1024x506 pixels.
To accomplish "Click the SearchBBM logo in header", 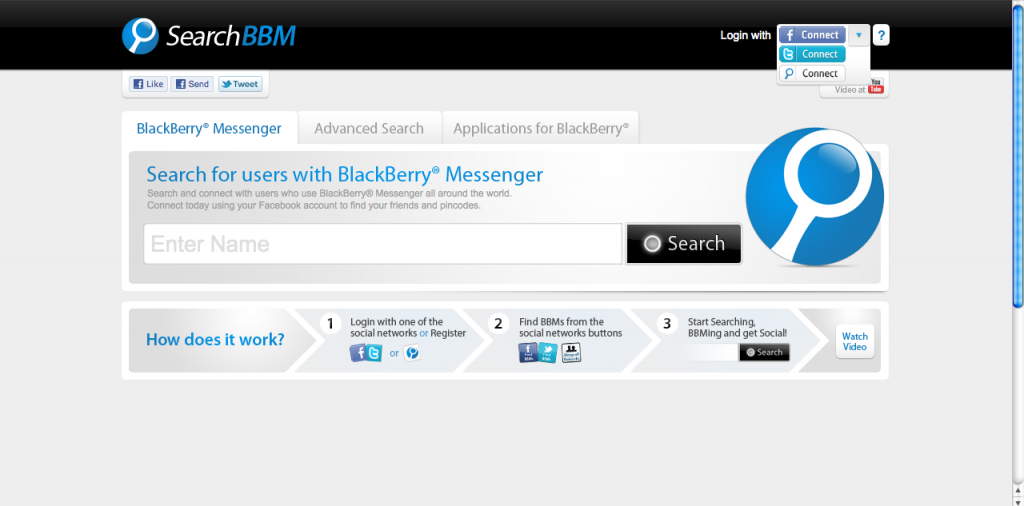I will [x=209, y=36].
